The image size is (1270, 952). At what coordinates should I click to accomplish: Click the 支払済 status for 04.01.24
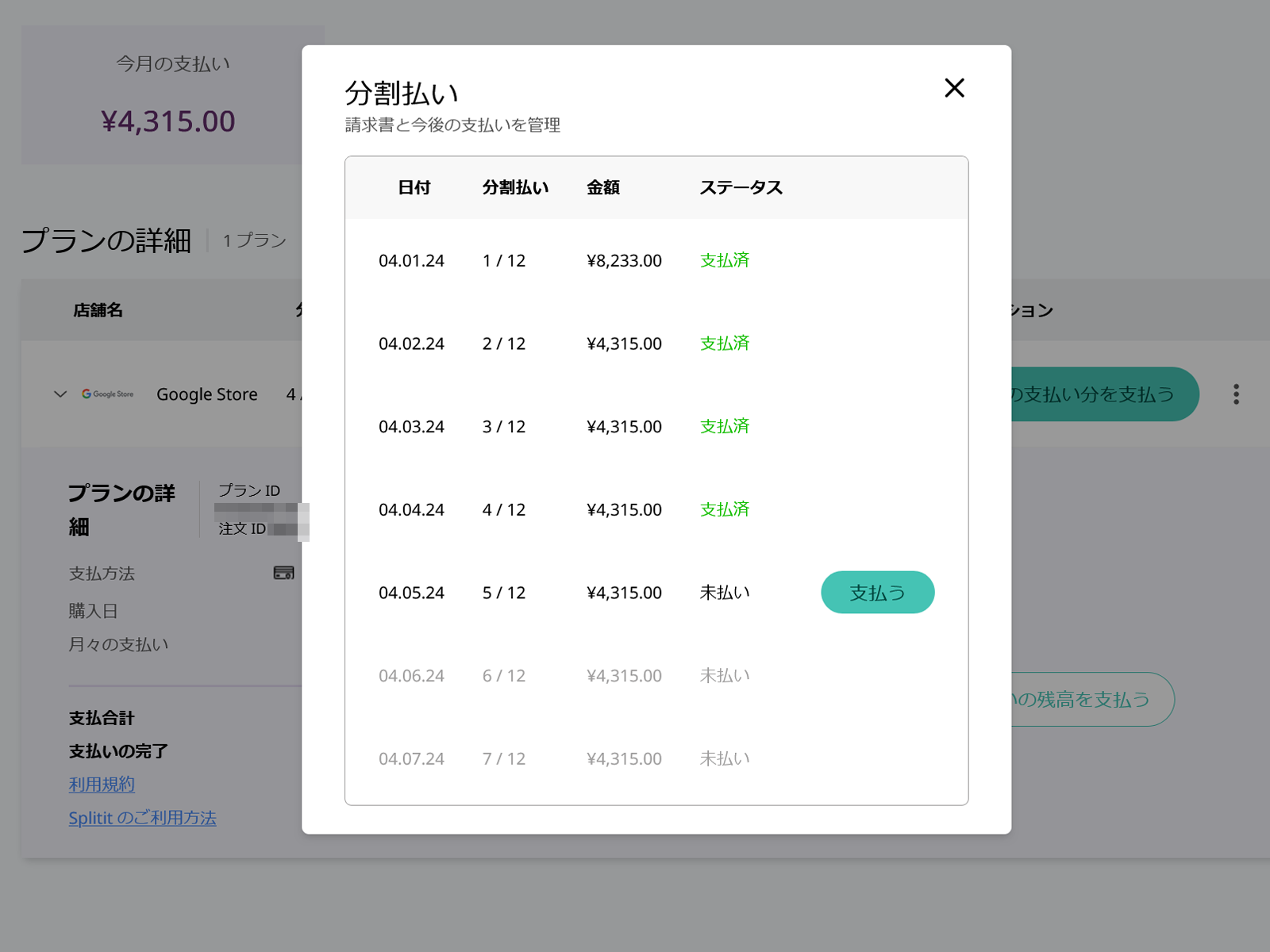[x=725, y=260]
